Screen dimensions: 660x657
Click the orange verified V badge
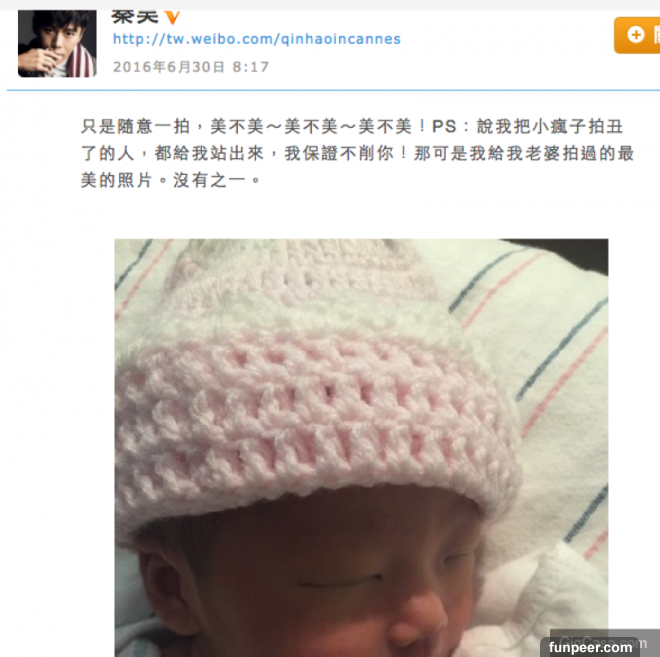pyautogui.click(x=172, y=18)
